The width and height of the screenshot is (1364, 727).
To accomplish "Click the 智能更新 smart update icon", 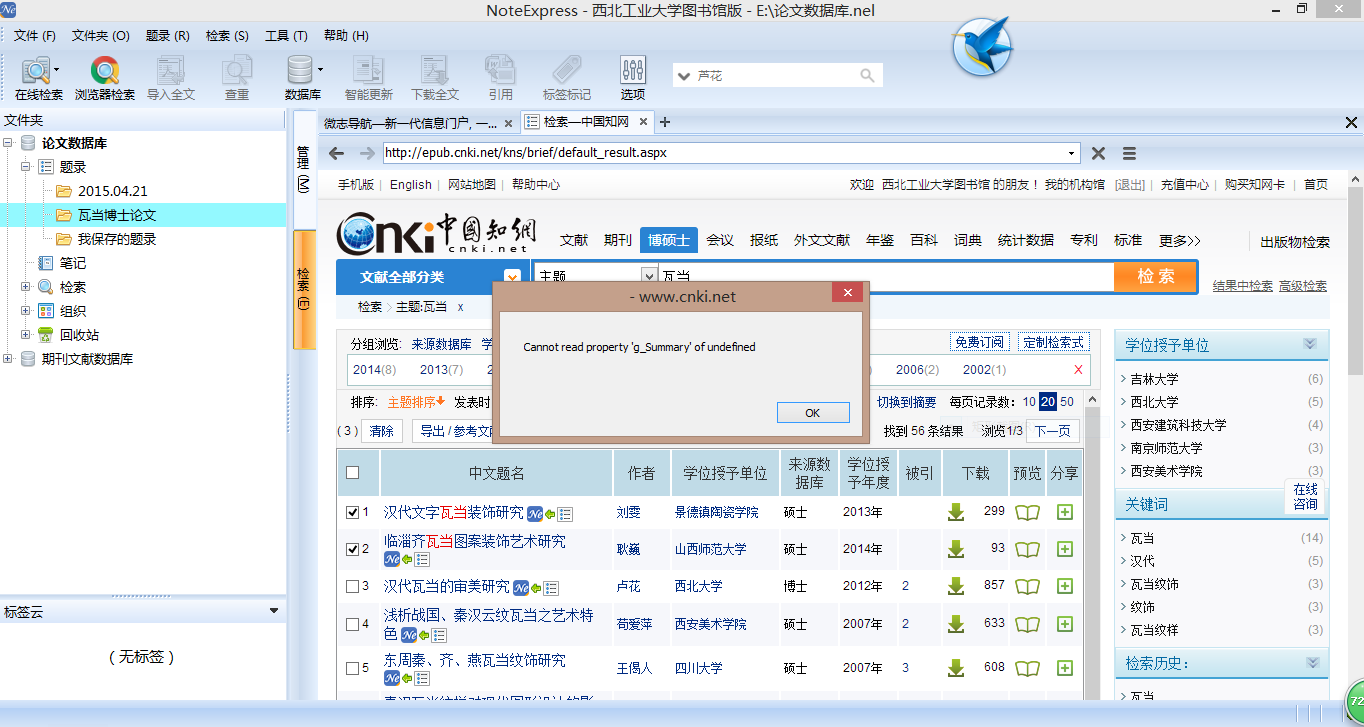I will click(x=369, y=79).
